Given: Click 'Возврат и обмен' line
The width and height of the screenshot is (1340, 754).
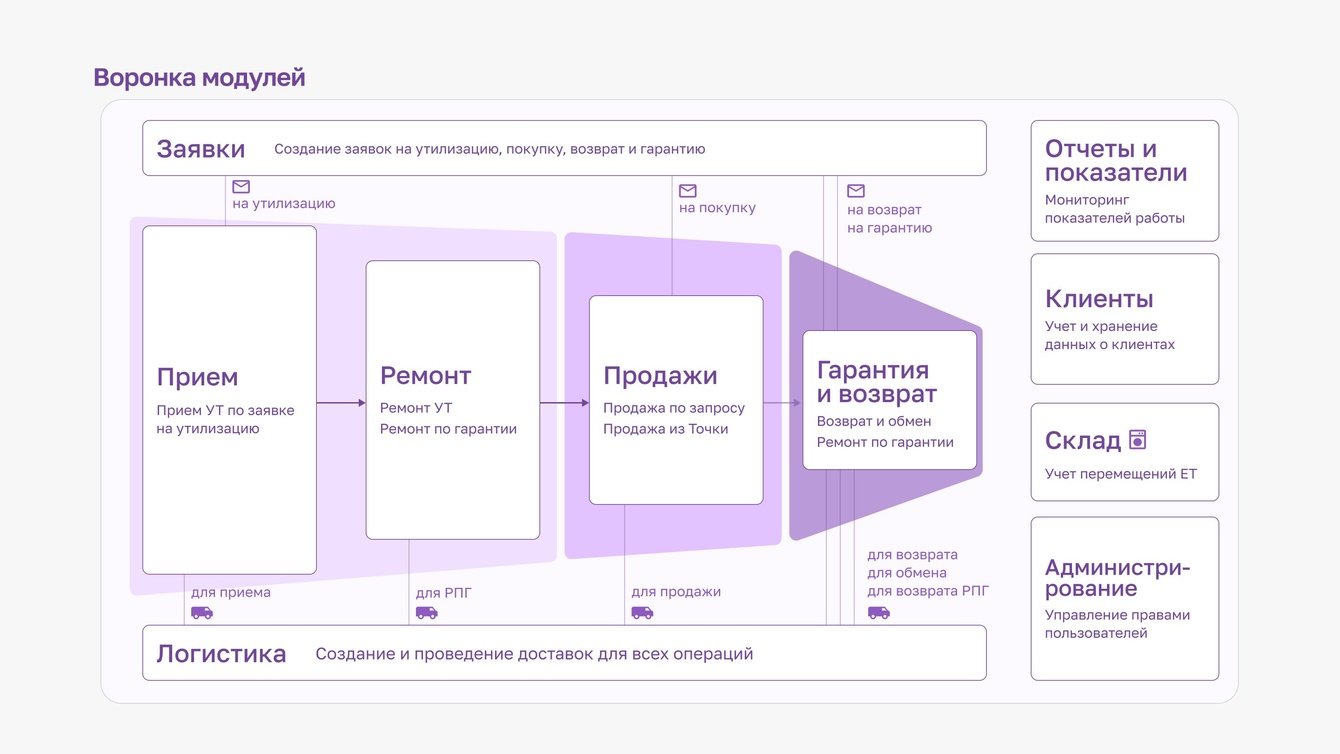Looking at the screenshot, I should click(x=873, y=421).
